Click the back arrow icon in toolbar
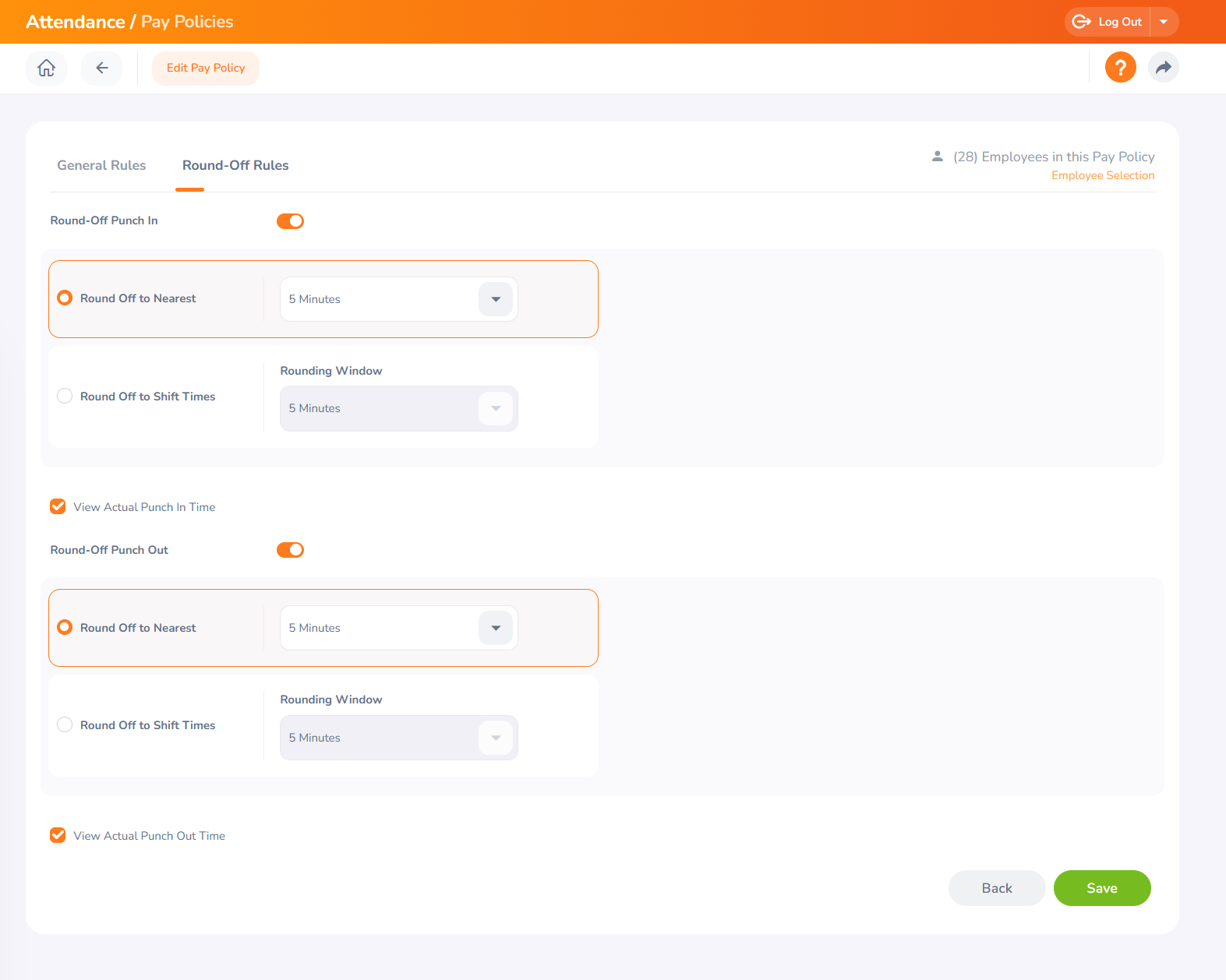This screenshot has width=1226, height=980. click(102, 69)
